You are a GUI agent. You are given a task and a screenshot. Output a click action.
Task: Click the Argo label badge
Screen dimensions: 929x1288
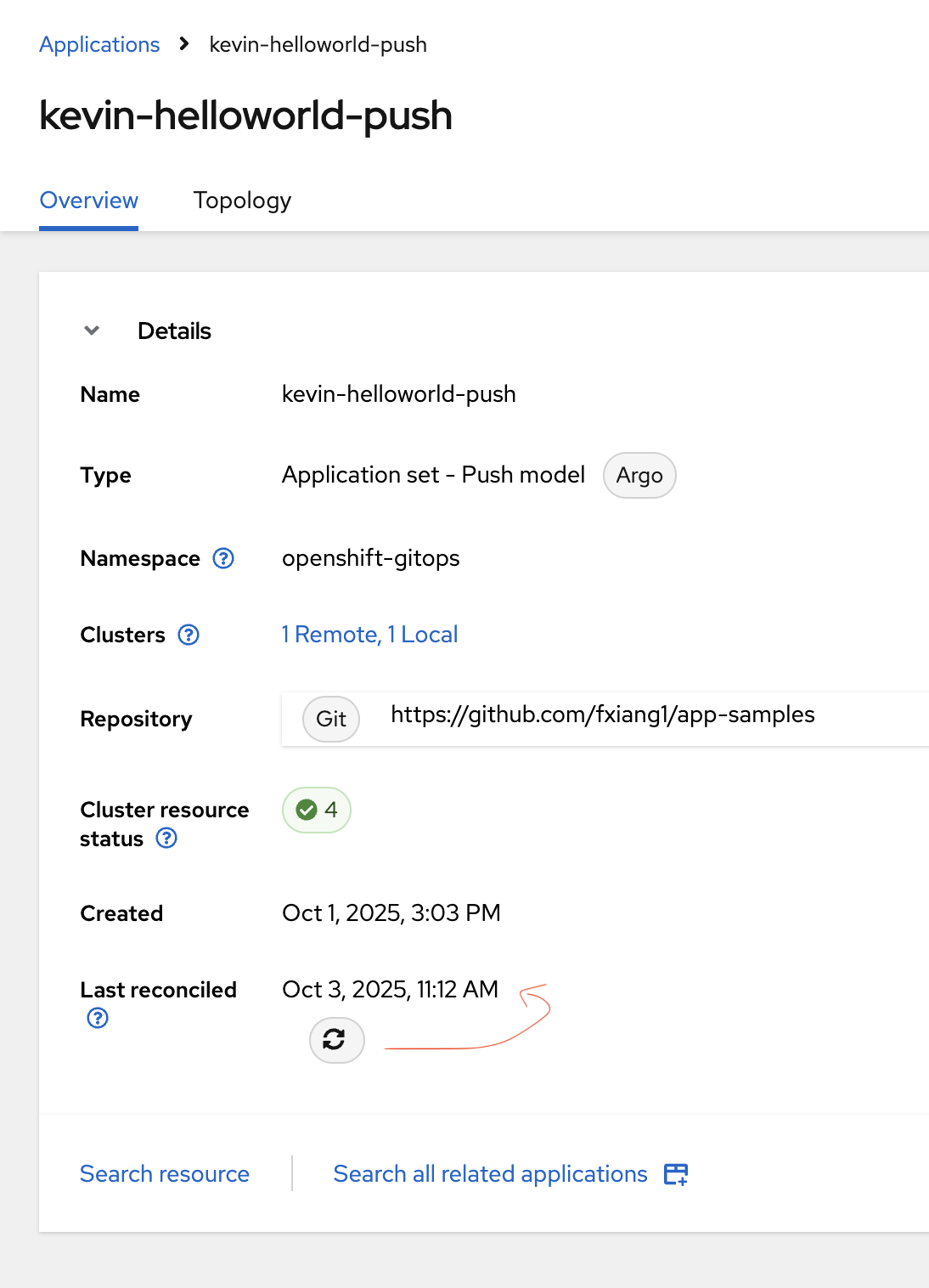pos(639,476)
